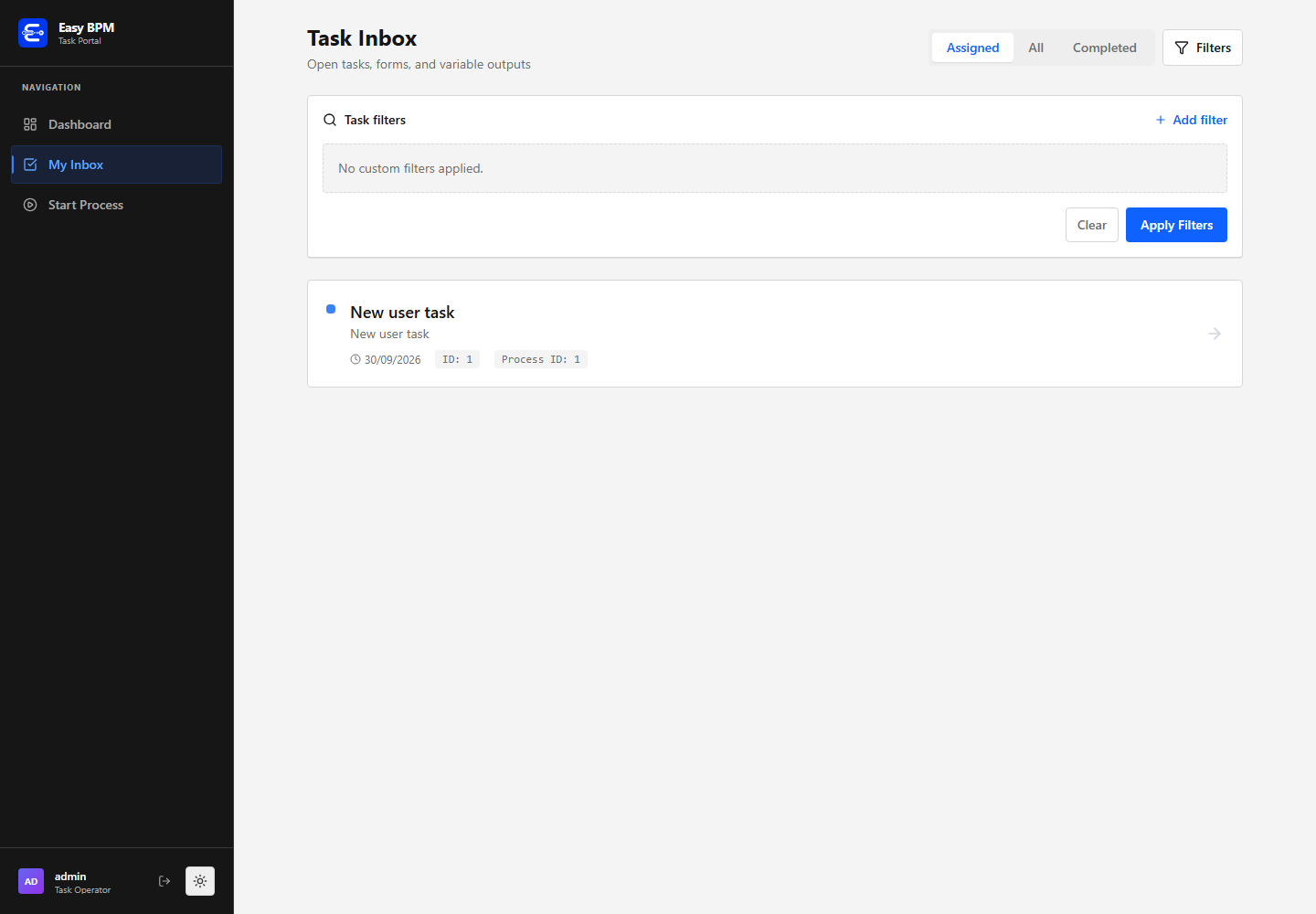Click the admin user name
This screenshot has height=914, width=1316.
click(x=70, y=877)
